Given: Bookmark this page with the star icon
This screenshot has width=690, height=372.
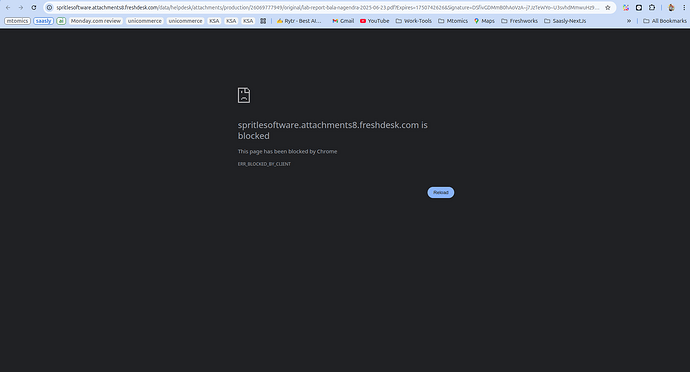Looking at the screenshot, I should click(x=608, y=7).
